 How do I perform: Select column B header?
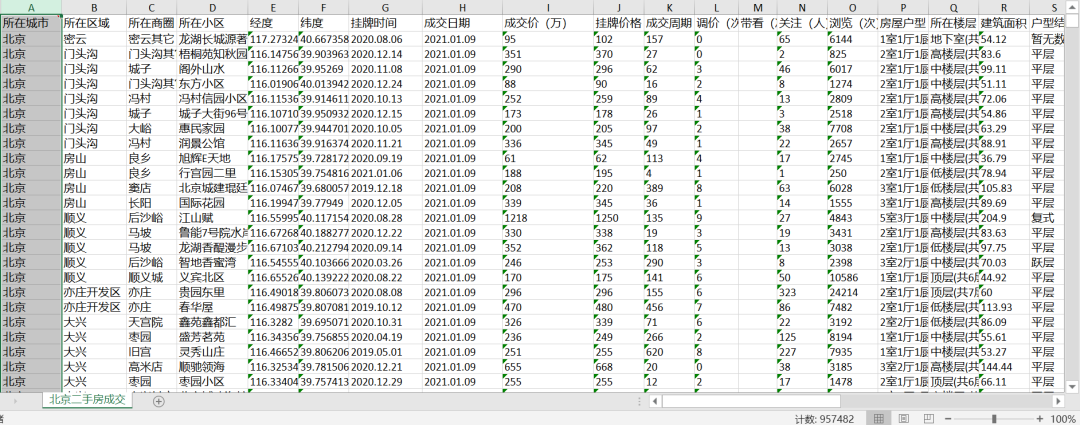pyautogui.click(x=94, y=8)
